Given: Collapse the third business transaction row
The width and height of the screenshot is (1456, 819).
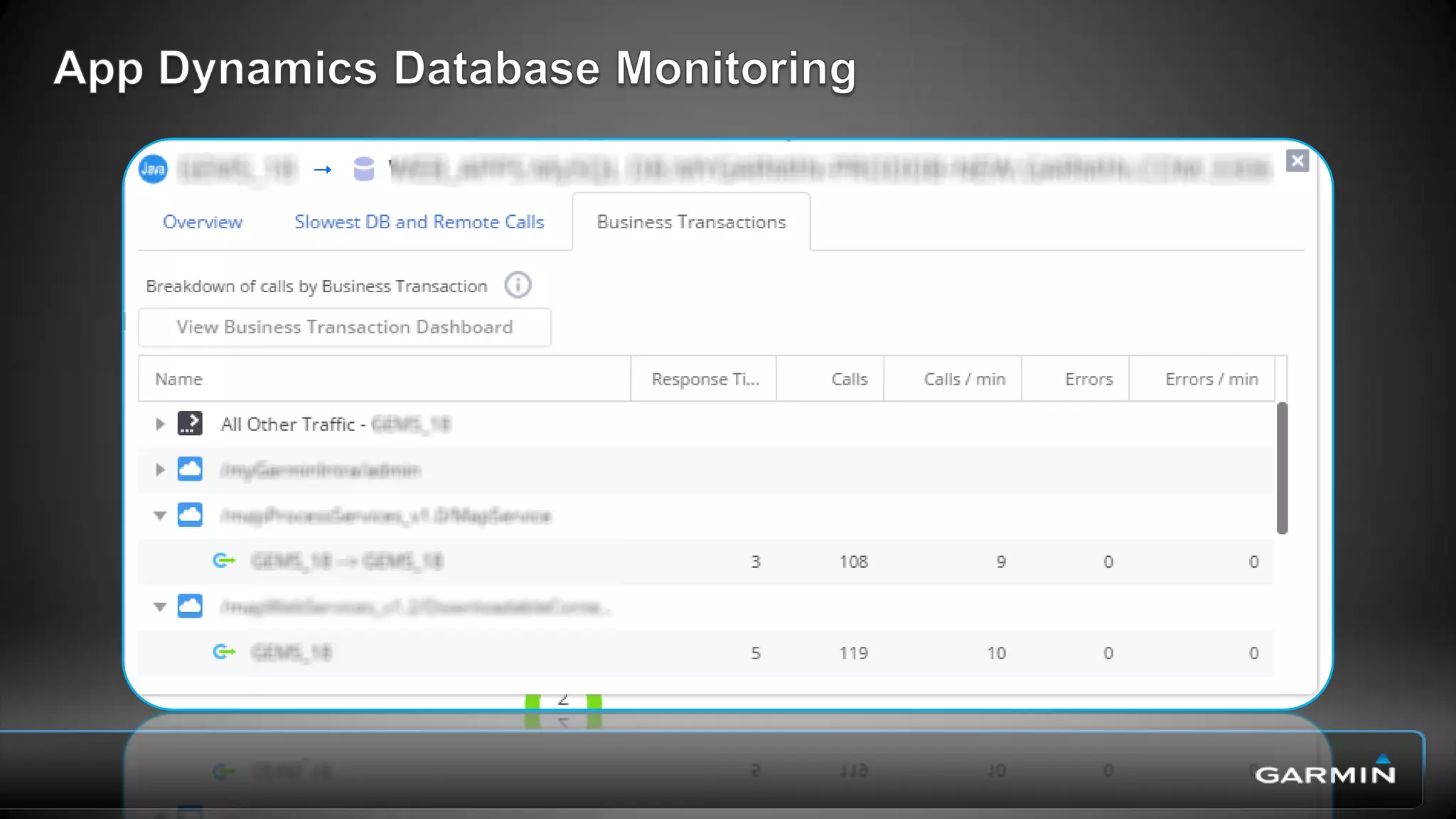Looking at the screenshot, I should pos(160,515).
